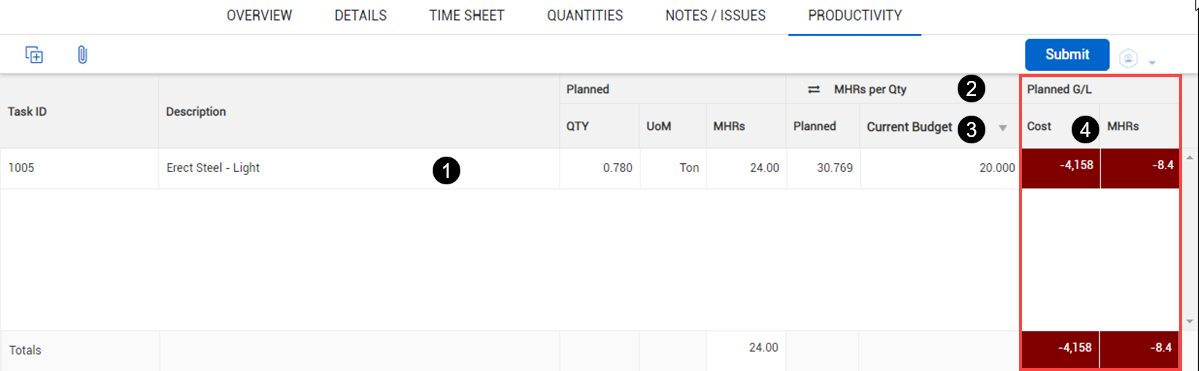Open attachments with the paperclip icon
Viewport: 1199px width, 371px height.
tap(83, 55)
